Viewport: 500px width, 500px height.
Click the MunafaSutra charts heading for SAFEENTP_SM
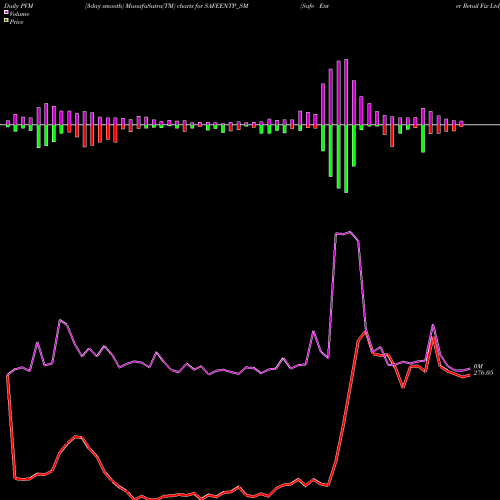tap(167, 6)
